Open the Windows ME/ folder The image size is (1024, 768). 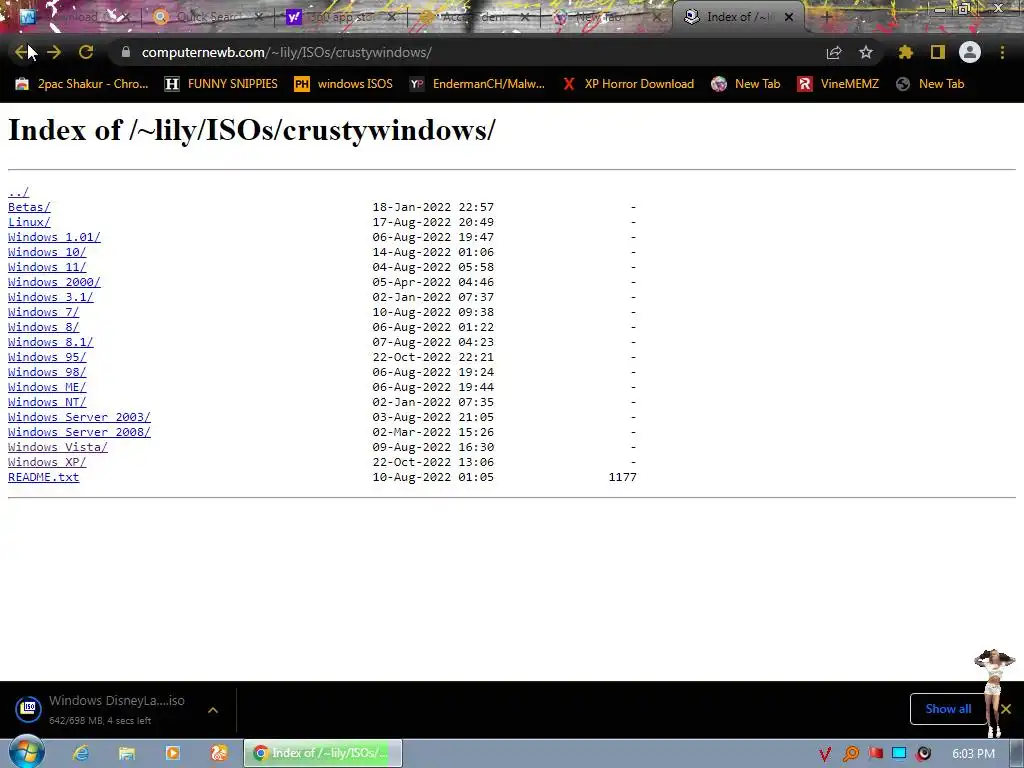point(47,387)
